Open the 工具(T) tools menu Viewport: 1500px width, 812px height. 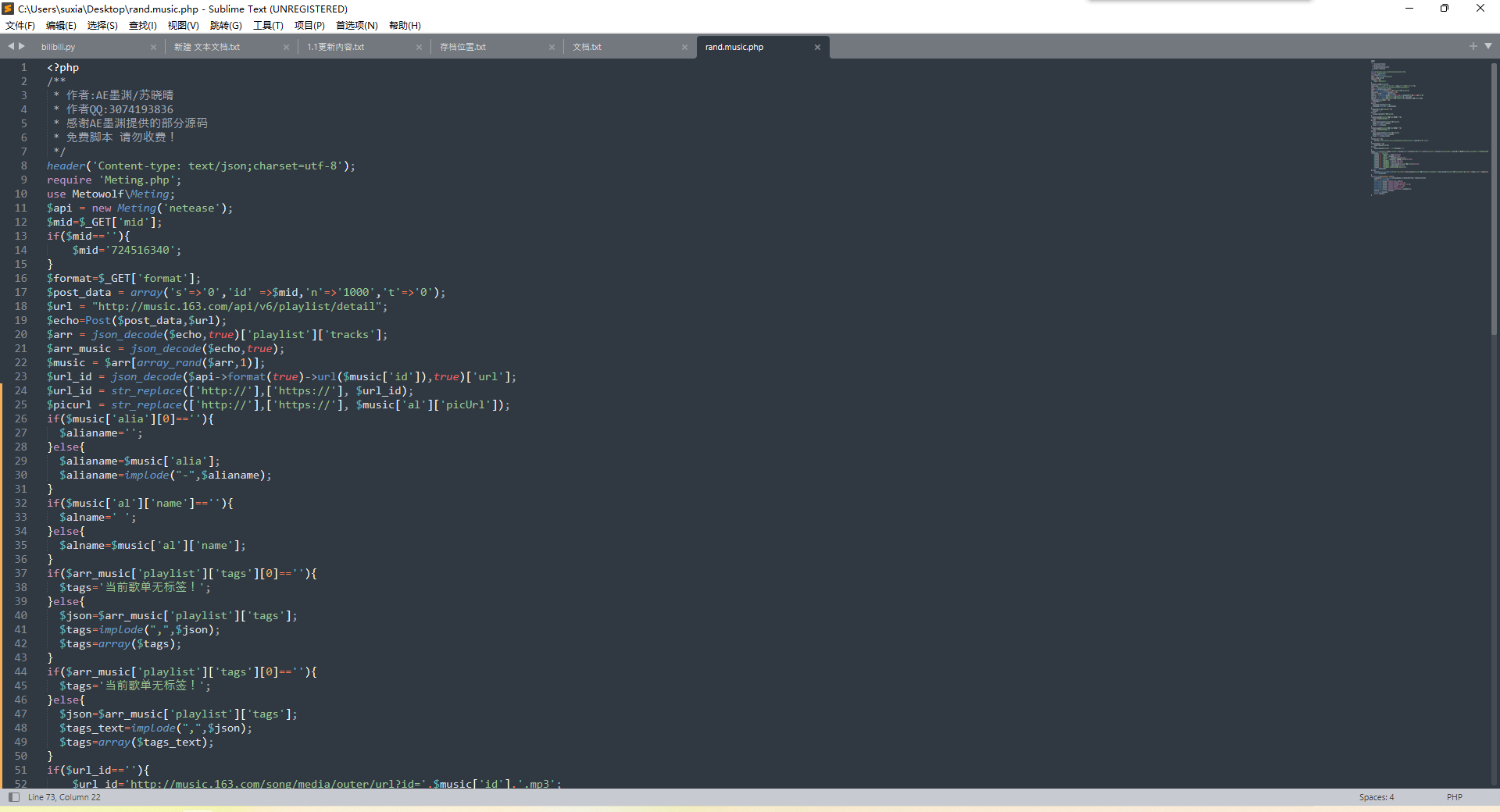(x=268, y=25)
